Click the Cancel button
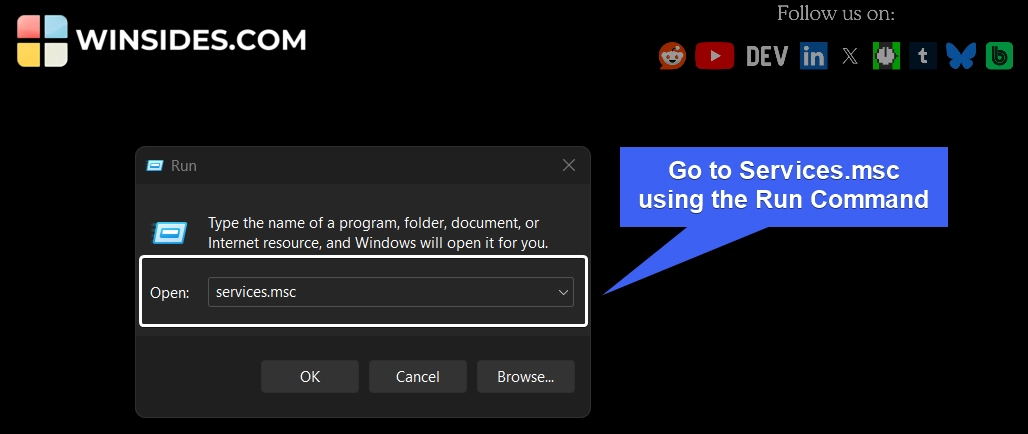Screen dimensions: 1028x434 [418, 377]
